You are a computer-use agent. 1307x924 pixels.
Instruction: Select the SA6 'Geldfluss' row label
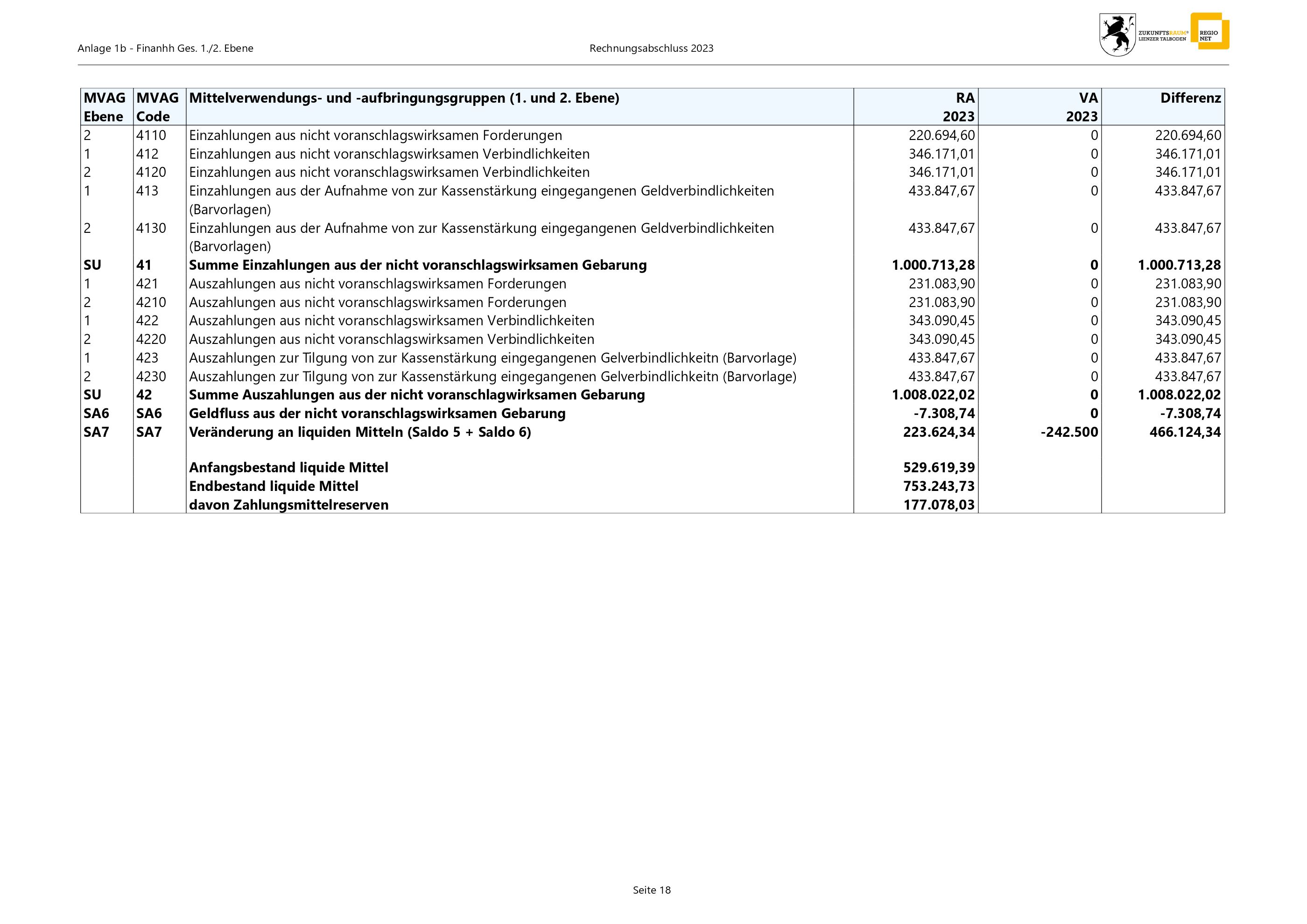(x=377, y=413)
